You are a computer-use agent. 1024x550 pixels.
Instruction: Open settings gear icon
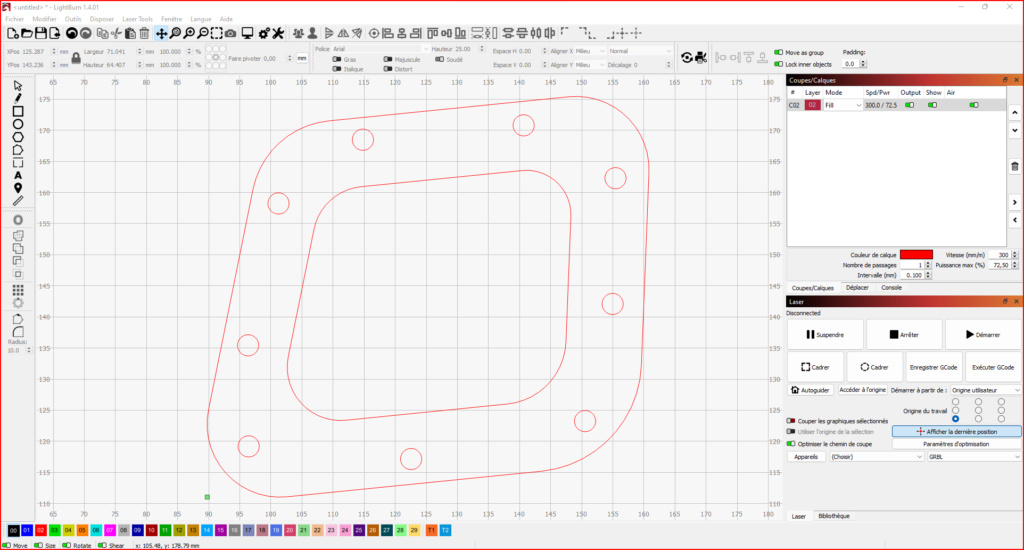coord(264,33)
